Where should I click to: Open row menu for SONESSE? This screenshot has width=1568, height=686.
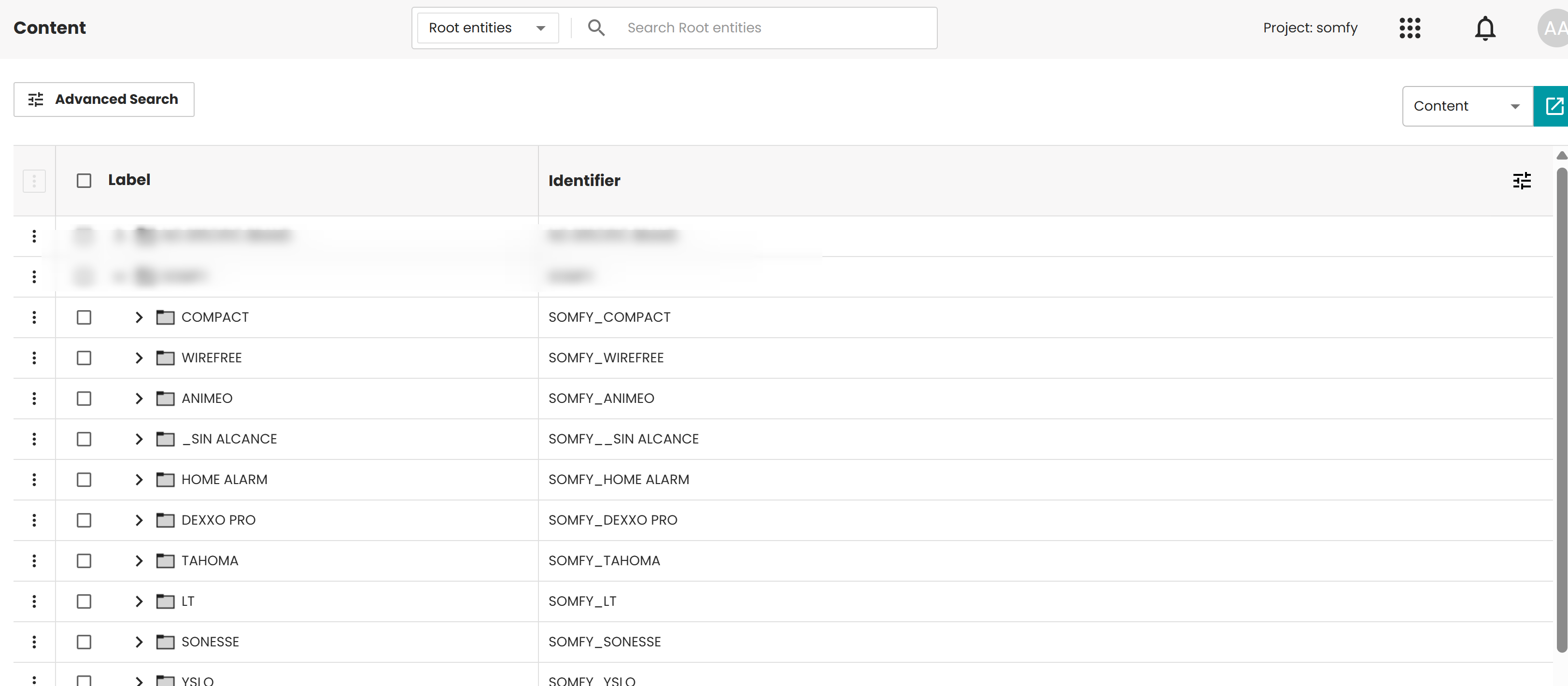(x=34, y=642)
